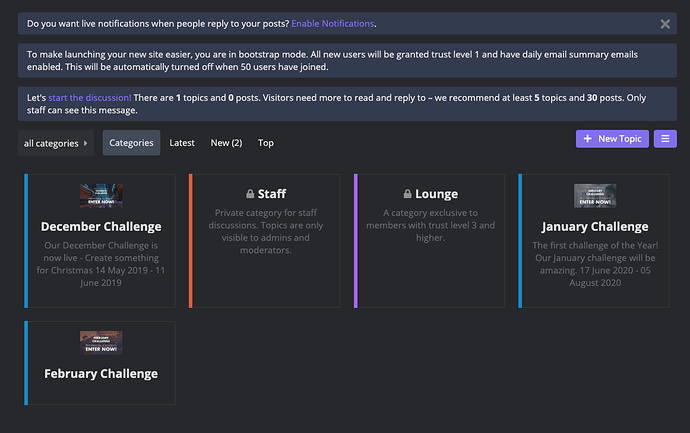Expand the all categories dropdown
Viewport: 690px width, 433px height.
pos(55,143)
